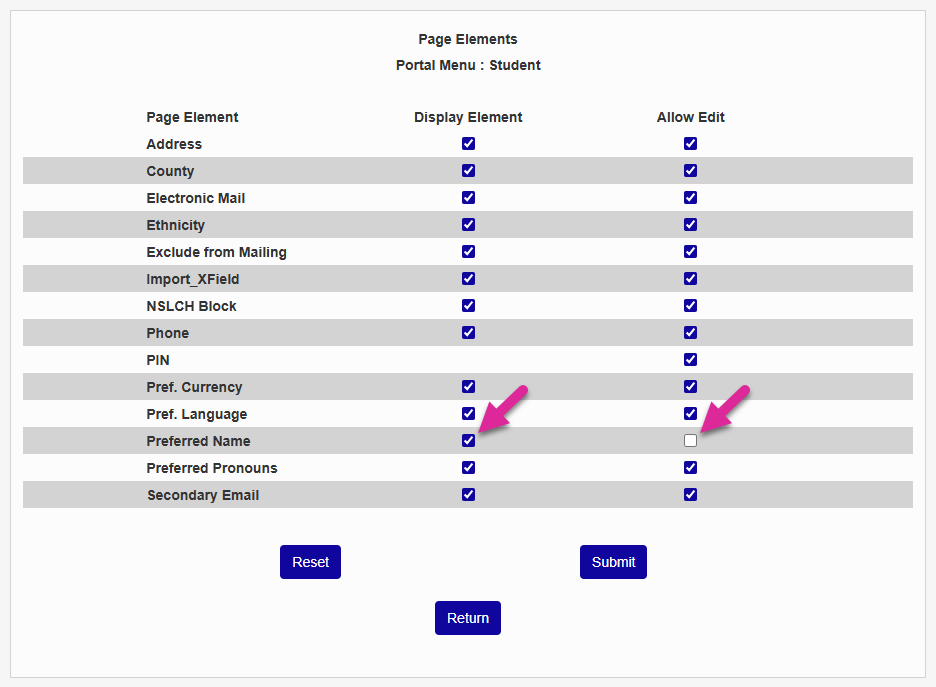The height and width of the screenshot is (687, 936).
Task: Disable Display Element for Electronic Mail
Action: pyautogui.click(x=469, y=198)
